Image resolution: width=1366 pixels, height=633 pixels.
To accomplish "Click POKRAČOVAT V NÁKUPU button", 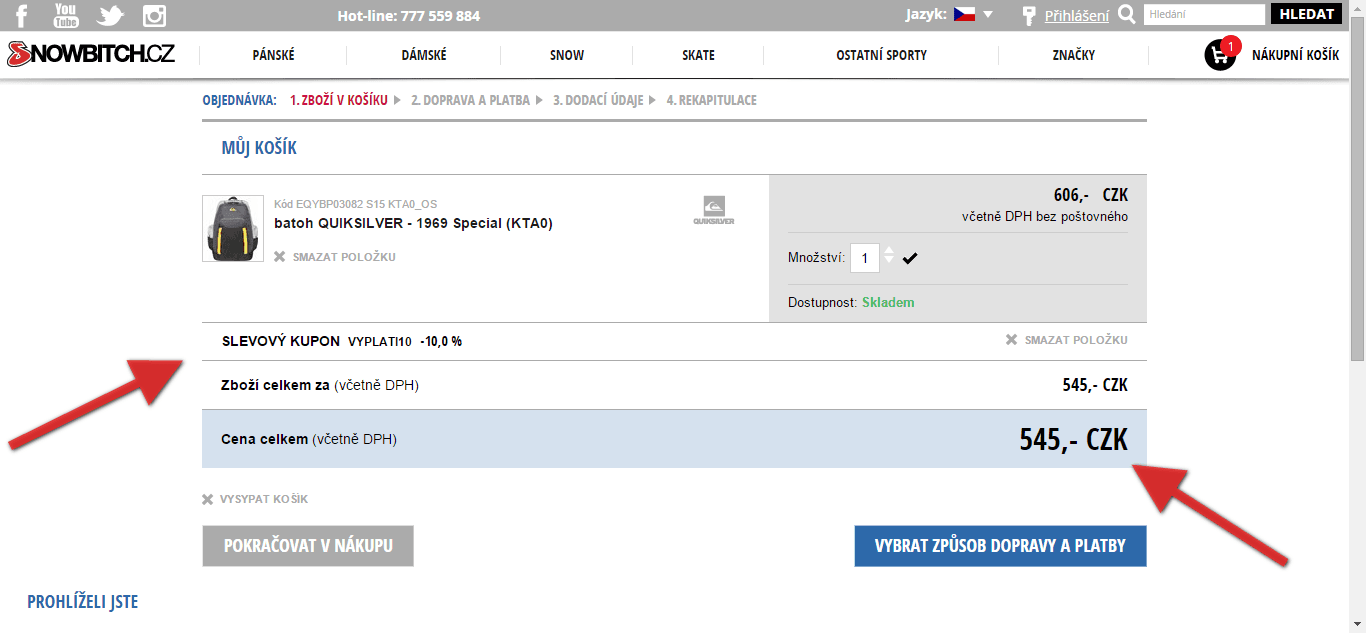I will point(308,546).
